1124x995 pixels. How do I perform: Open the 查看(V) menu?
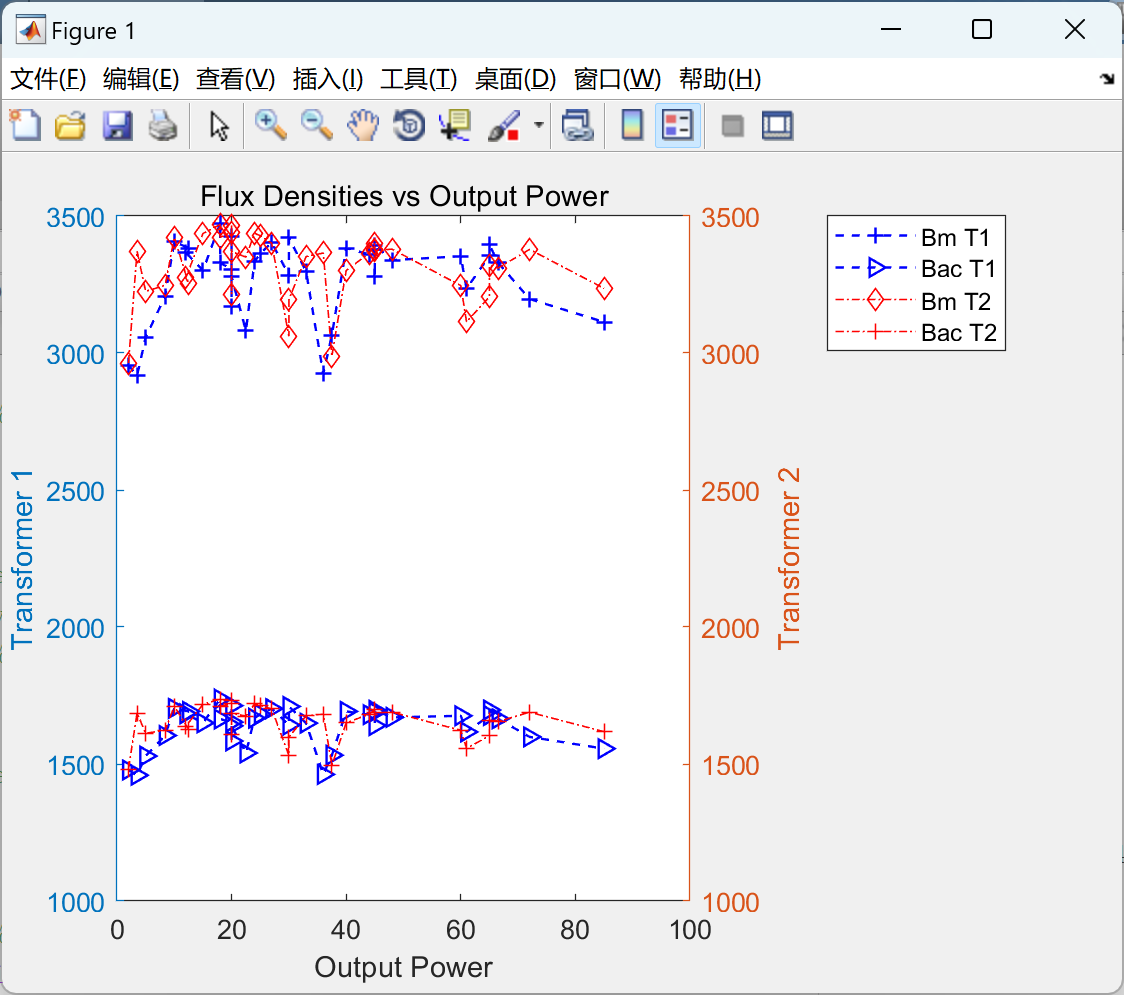click(235, 79)
